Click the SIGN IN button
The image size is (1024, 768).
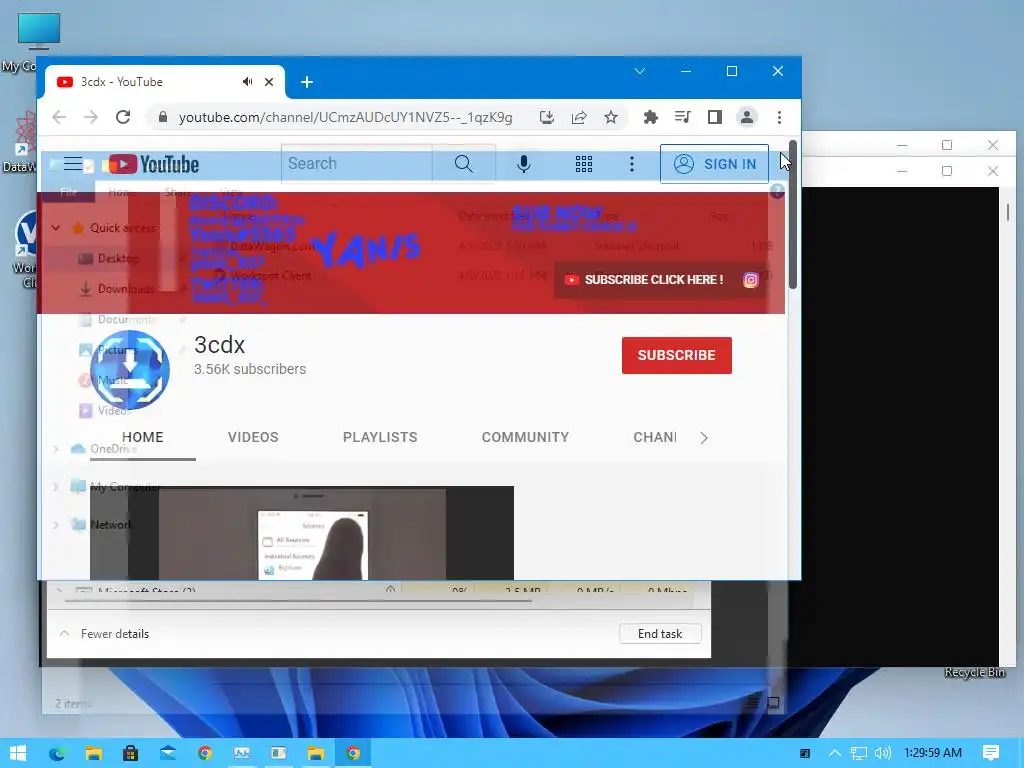coord(714,164)
